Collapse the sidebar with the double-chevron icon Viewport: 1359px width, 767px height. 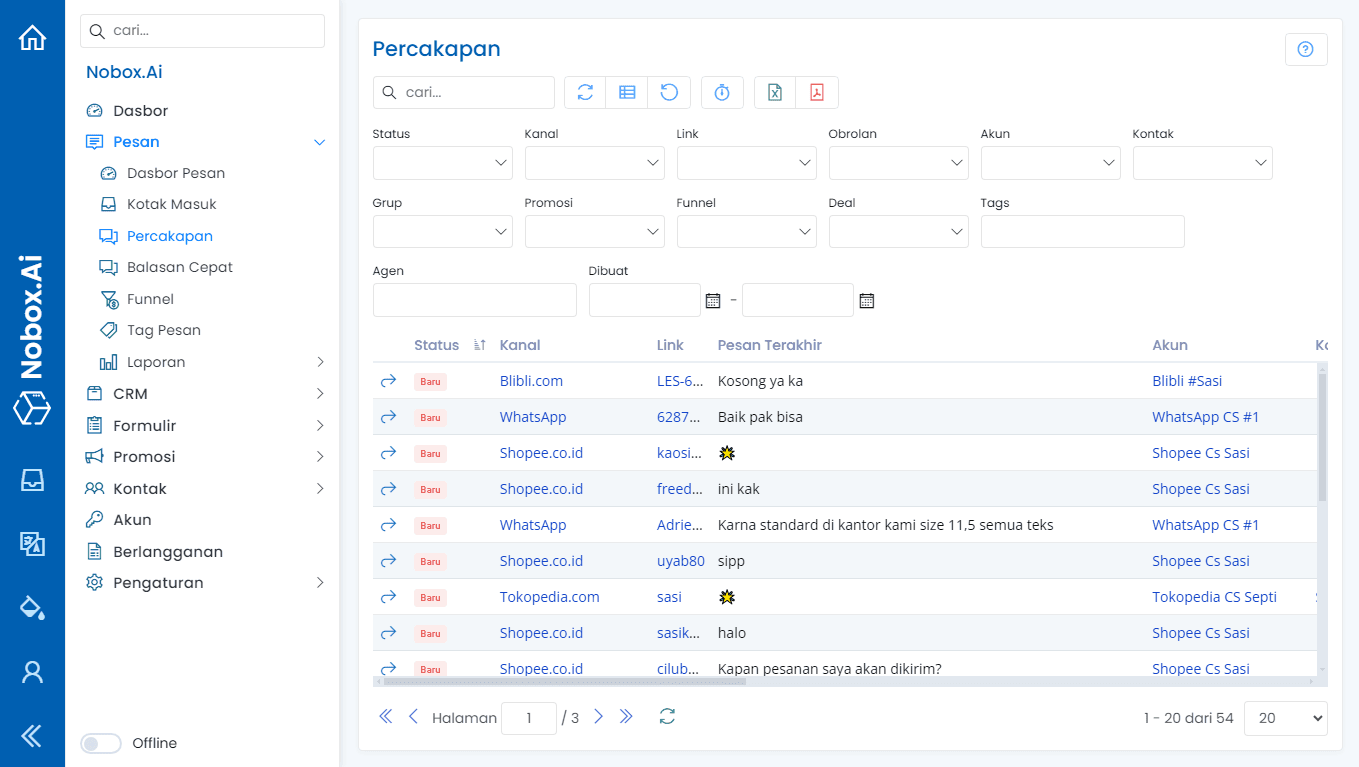click(30, 735)
